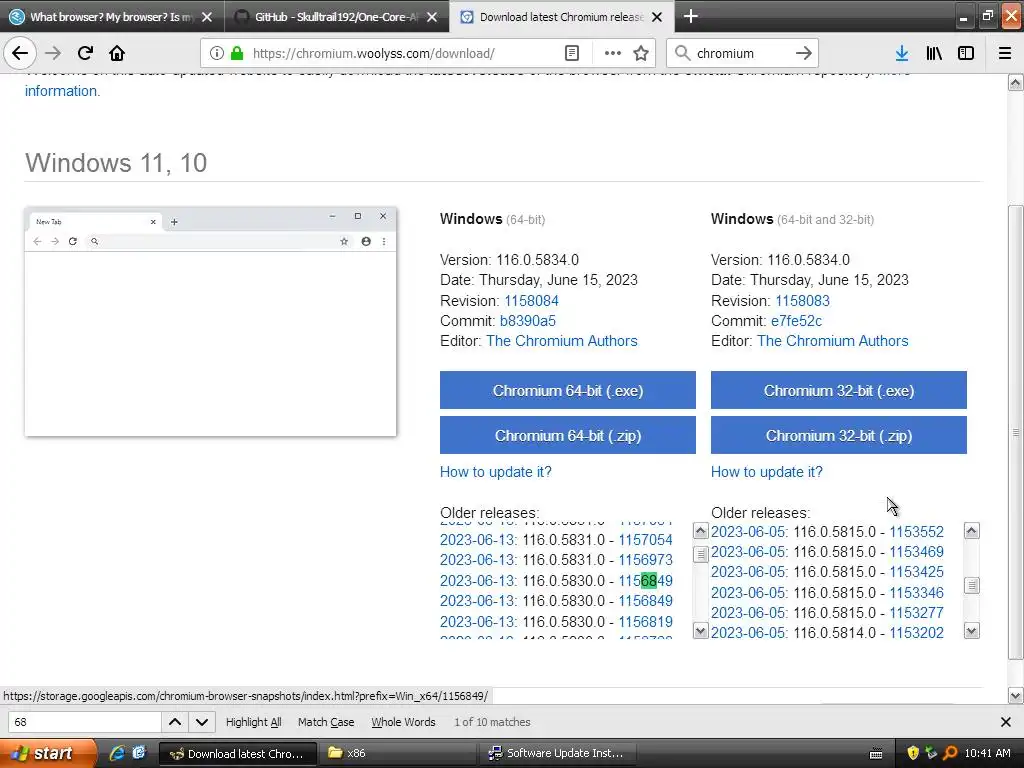Screen dimensions: 1024x768
Task: Open the Library menu
Action: [x=934, y=53]
